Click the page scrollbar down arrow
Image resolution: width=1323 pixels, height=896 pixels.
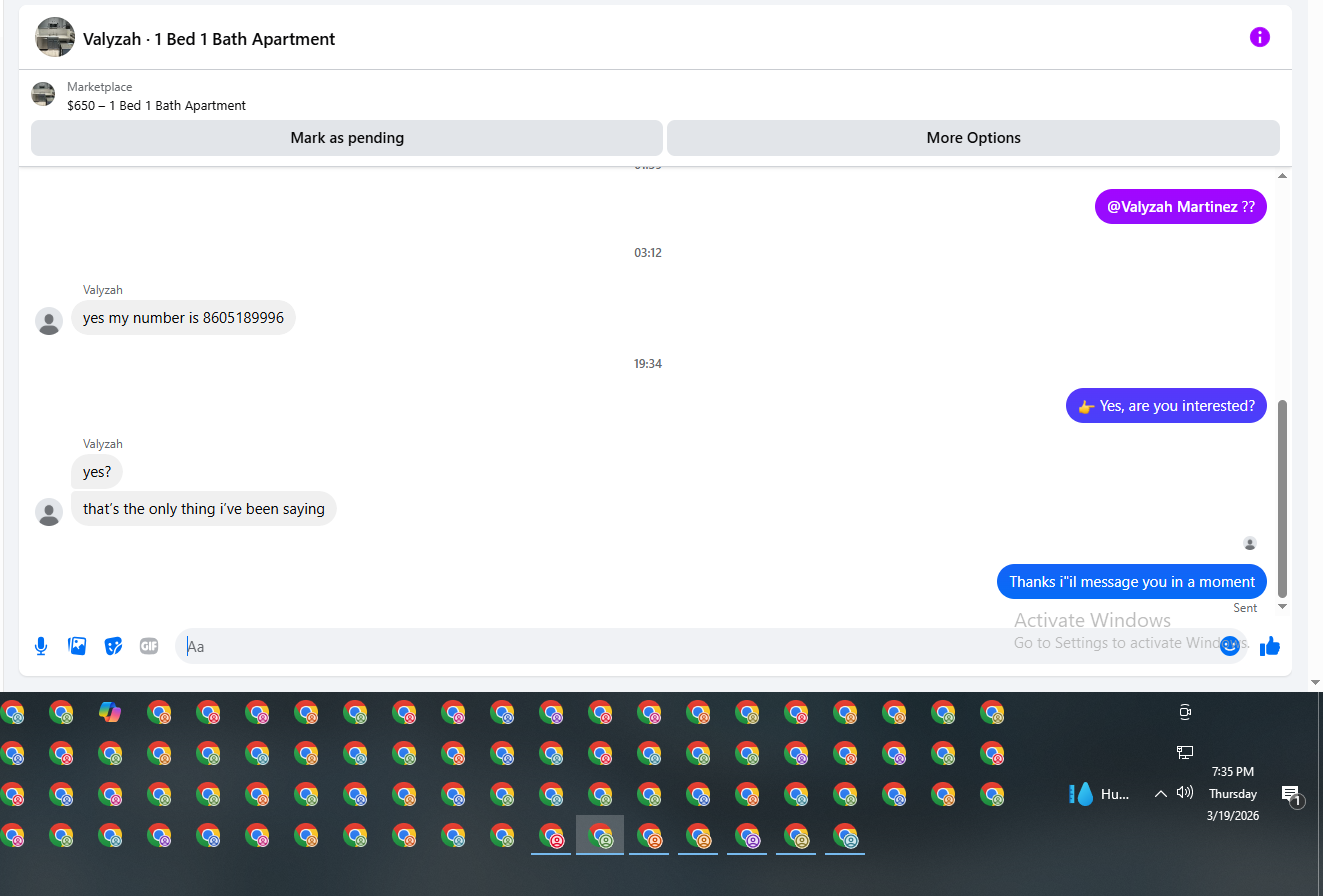(1315, 682)
